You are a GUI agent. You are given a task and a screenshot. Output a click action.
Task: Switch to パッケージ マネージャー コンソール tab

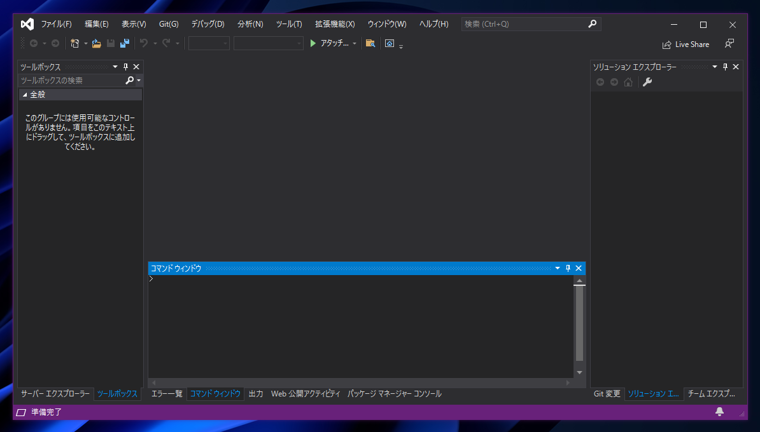click(x=395, y=394)
